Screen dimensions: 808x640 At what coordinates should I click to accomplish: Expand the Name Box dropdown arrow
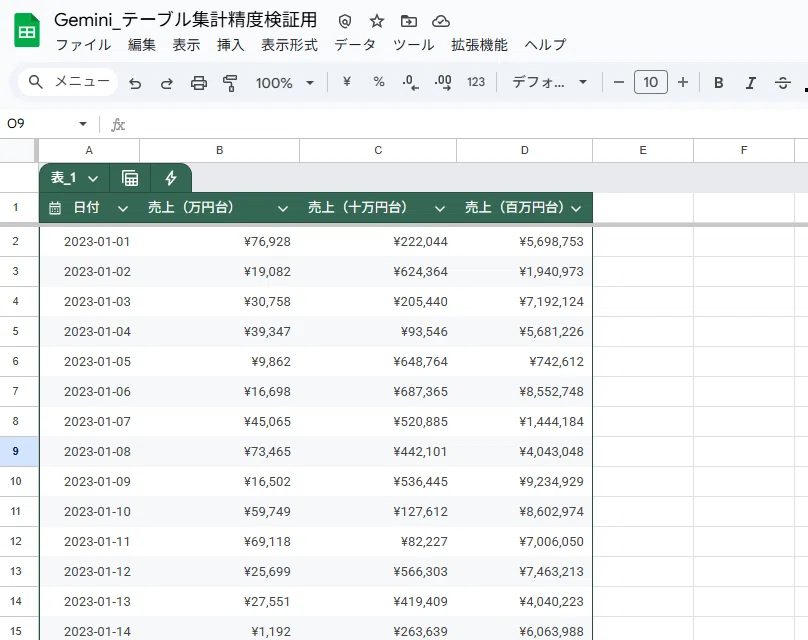tap(82, 124)
